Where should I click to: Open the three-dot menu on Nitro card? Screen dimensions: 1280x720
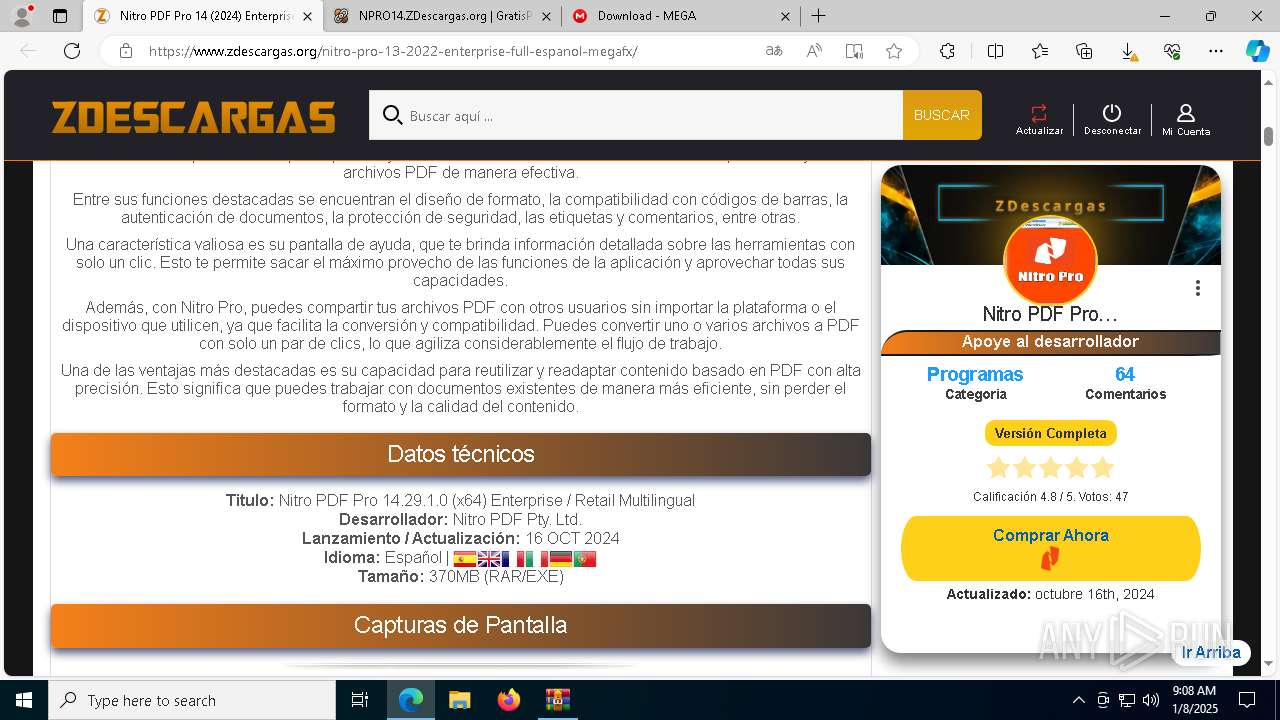coord(1197,288)
